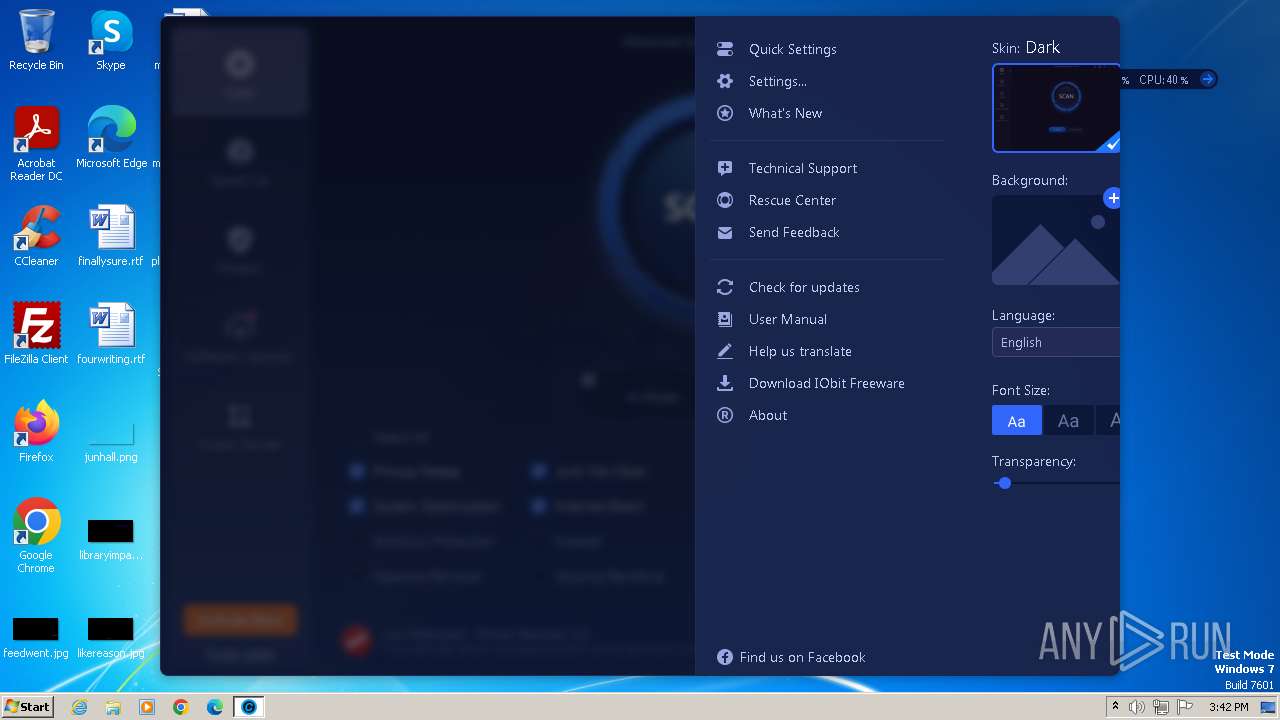
Task: Open Edge from taskbar
Action: point(215,707)
